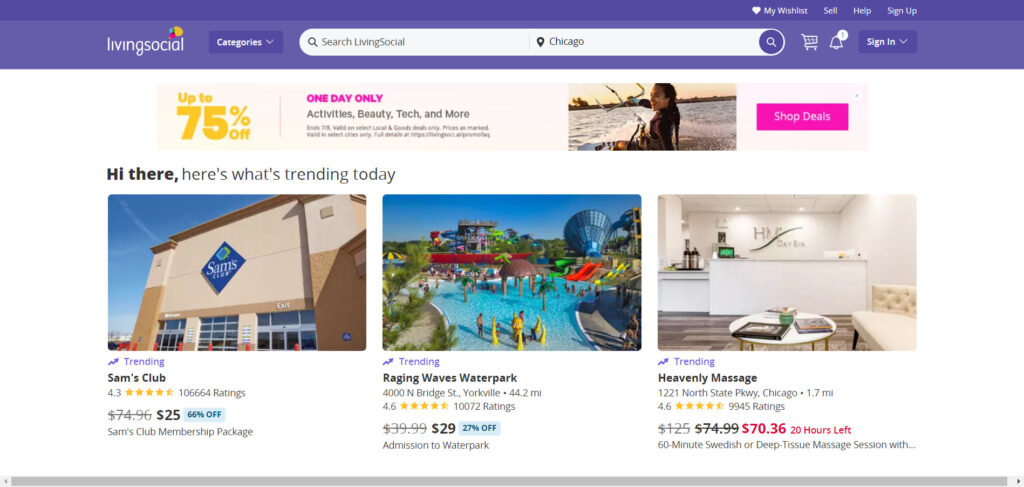
Task: Close the promo banner ad
Action: pyautogui.click(x=856, y=96)
